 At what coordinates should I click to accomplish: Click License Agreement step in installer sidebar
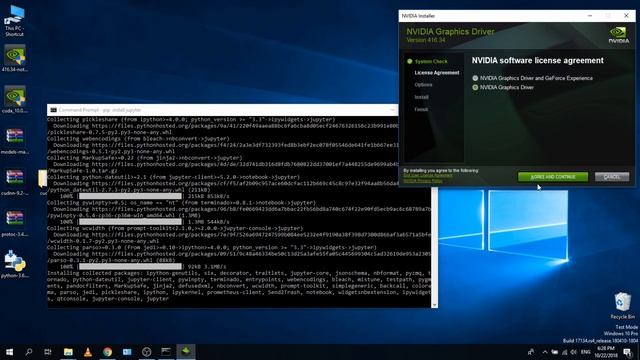[437, 73]
